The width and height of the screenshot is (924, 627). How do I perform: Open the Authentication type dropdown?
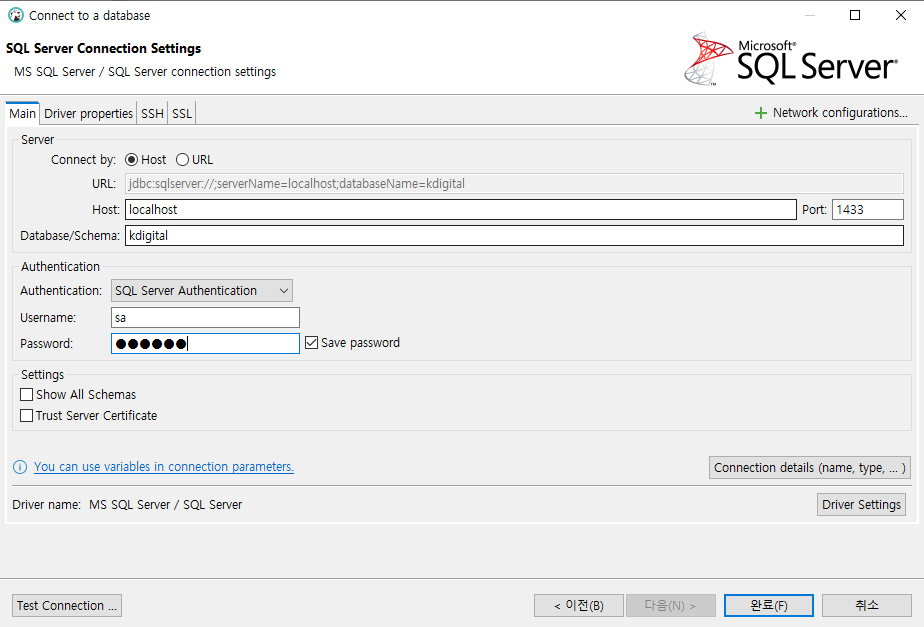tap(202, 291)
